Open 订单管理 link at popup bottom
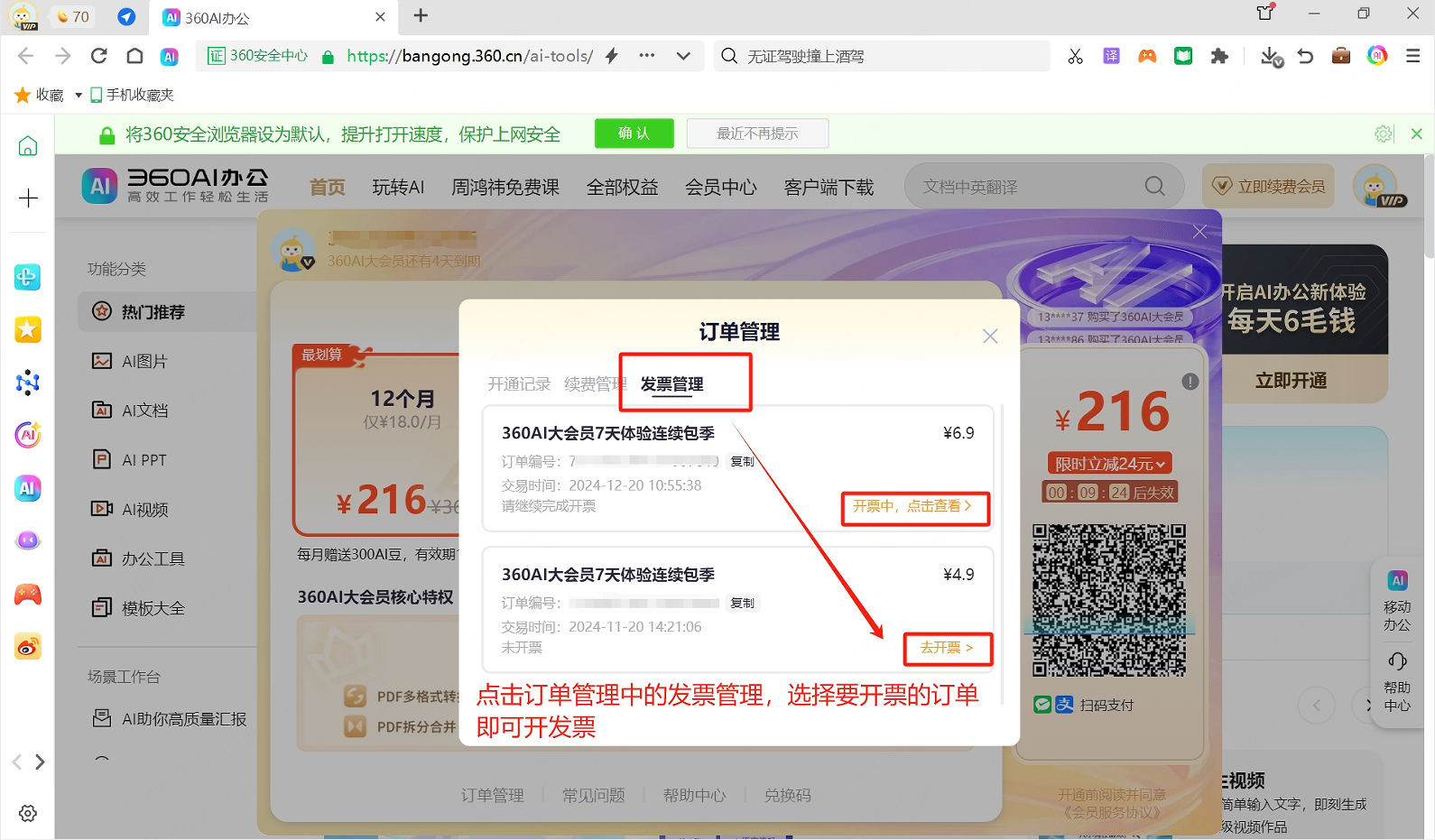1435x840 pixels. tap(492, 795)
